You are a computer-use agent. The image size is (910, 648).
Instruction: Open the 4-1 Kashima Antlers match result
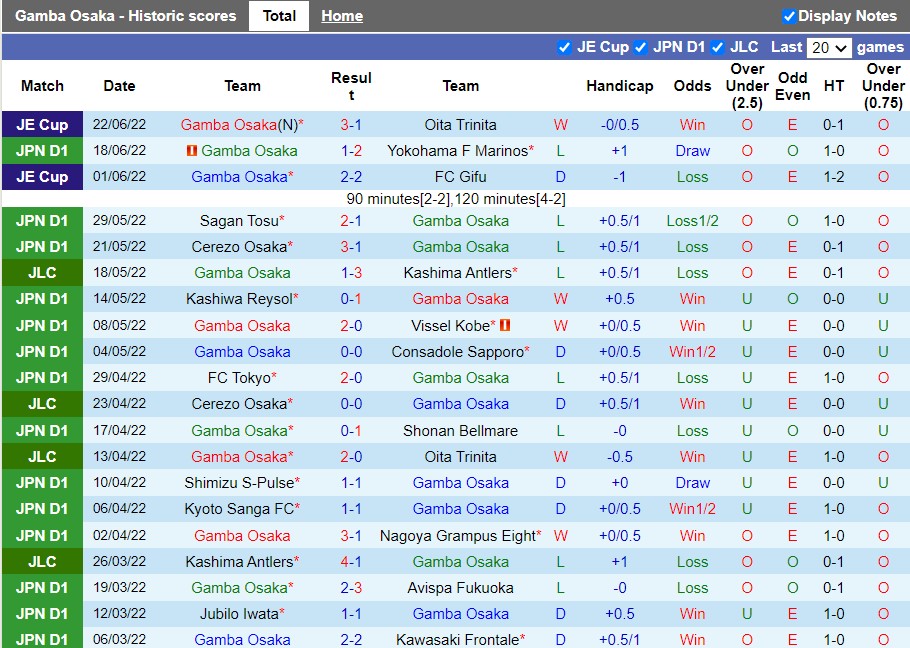(351, 561)
